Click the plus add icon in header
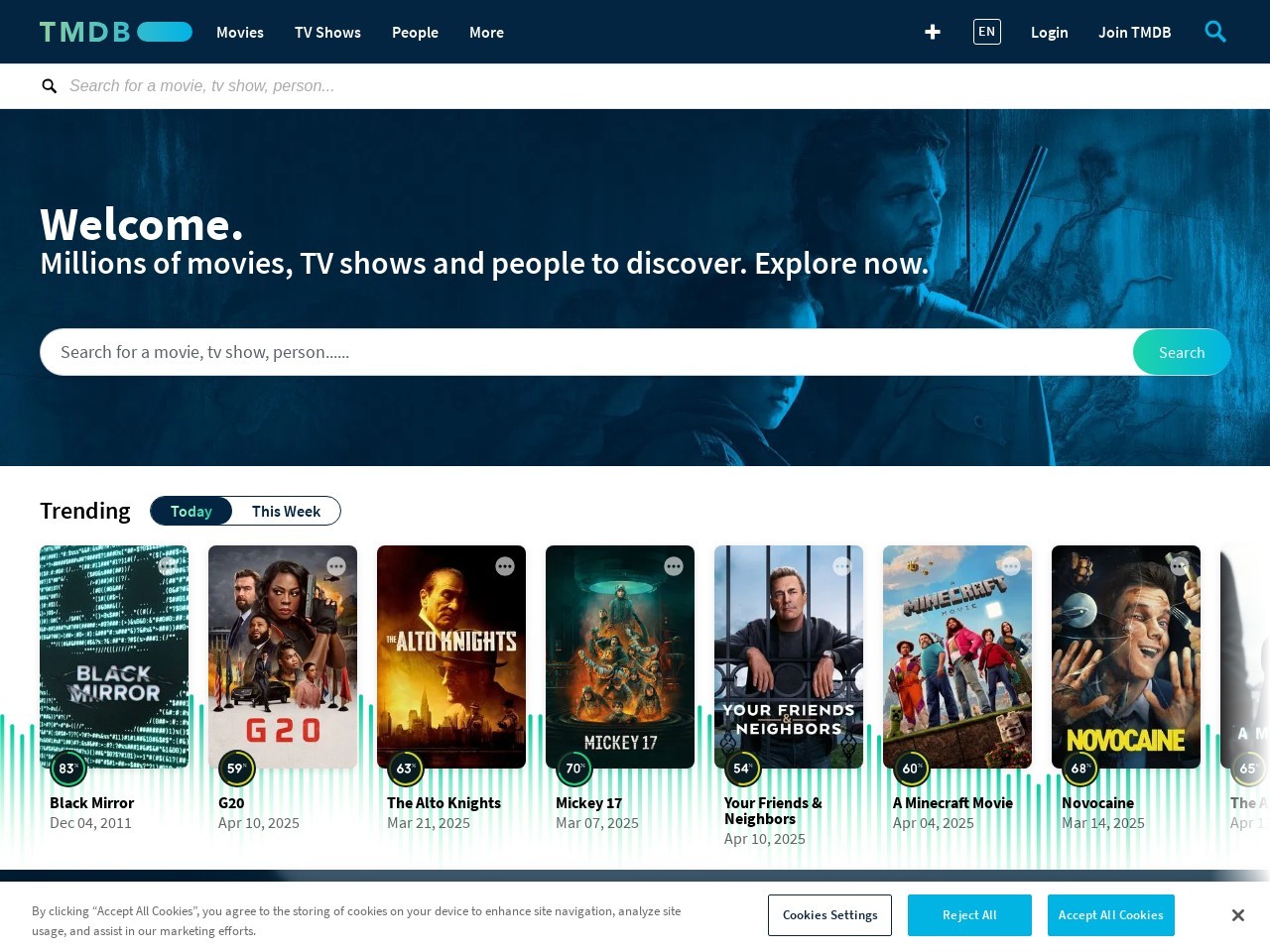The image size is (1270, 952). click(933, 32)
